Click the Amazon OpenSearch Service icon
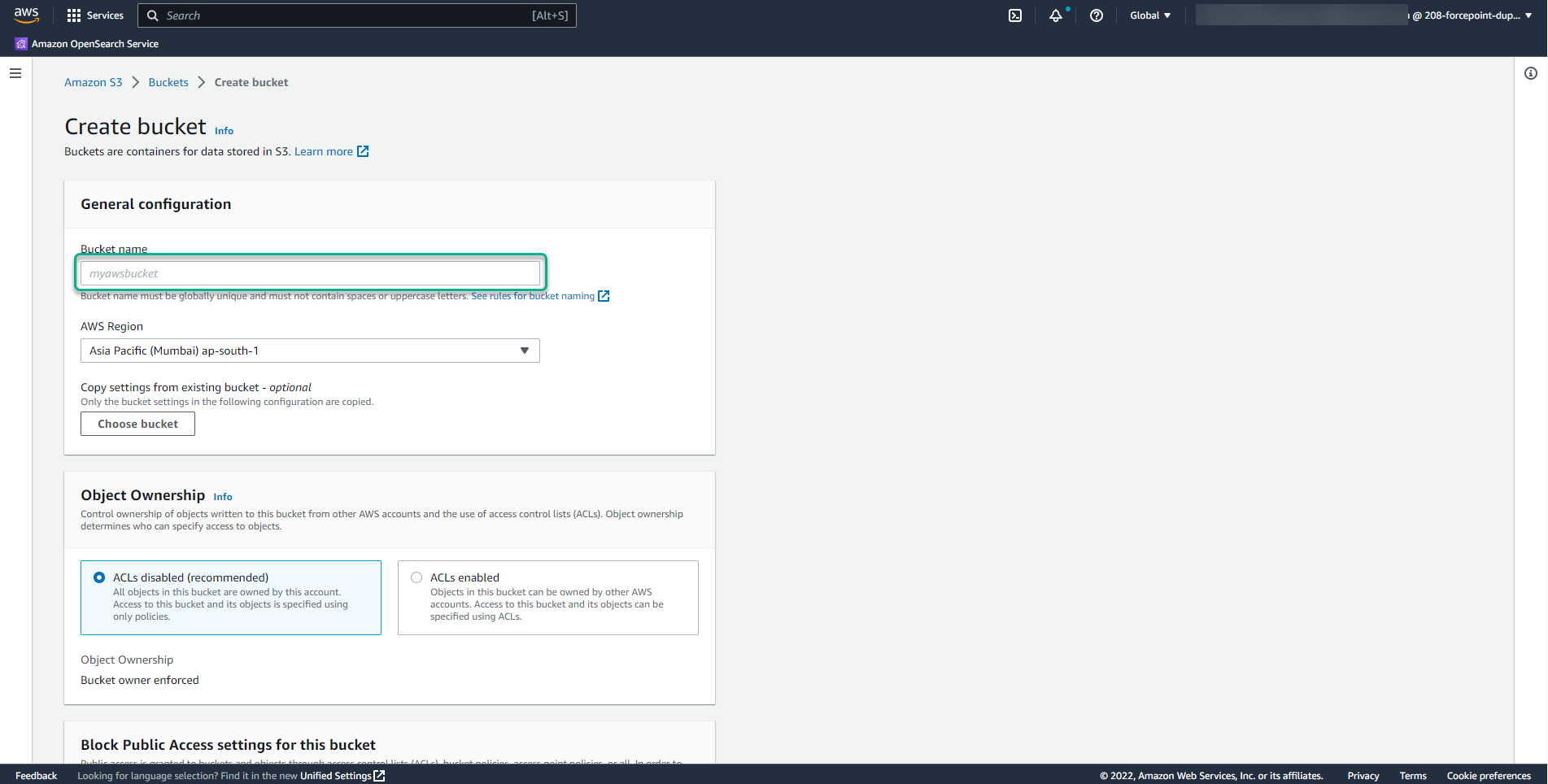The height and width of the screenshot is (784, 1548). pyautogui.click(x=20, y=43)
